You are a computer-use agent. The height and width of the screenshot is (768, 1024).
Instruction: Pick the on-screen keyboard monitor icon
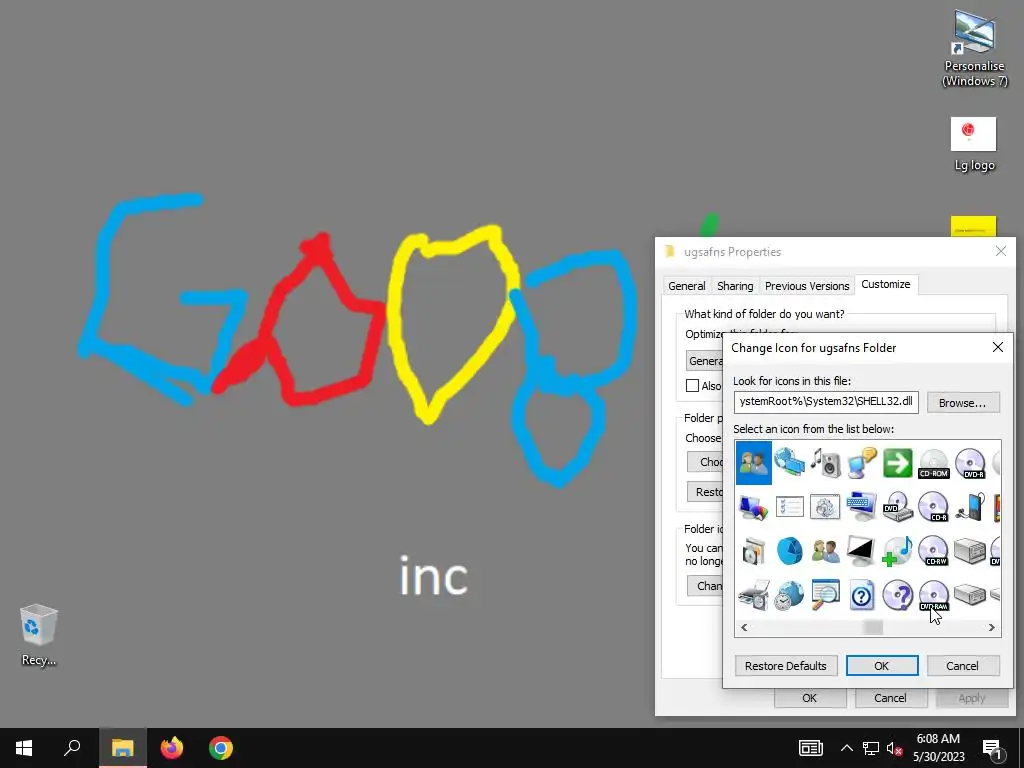861,507
